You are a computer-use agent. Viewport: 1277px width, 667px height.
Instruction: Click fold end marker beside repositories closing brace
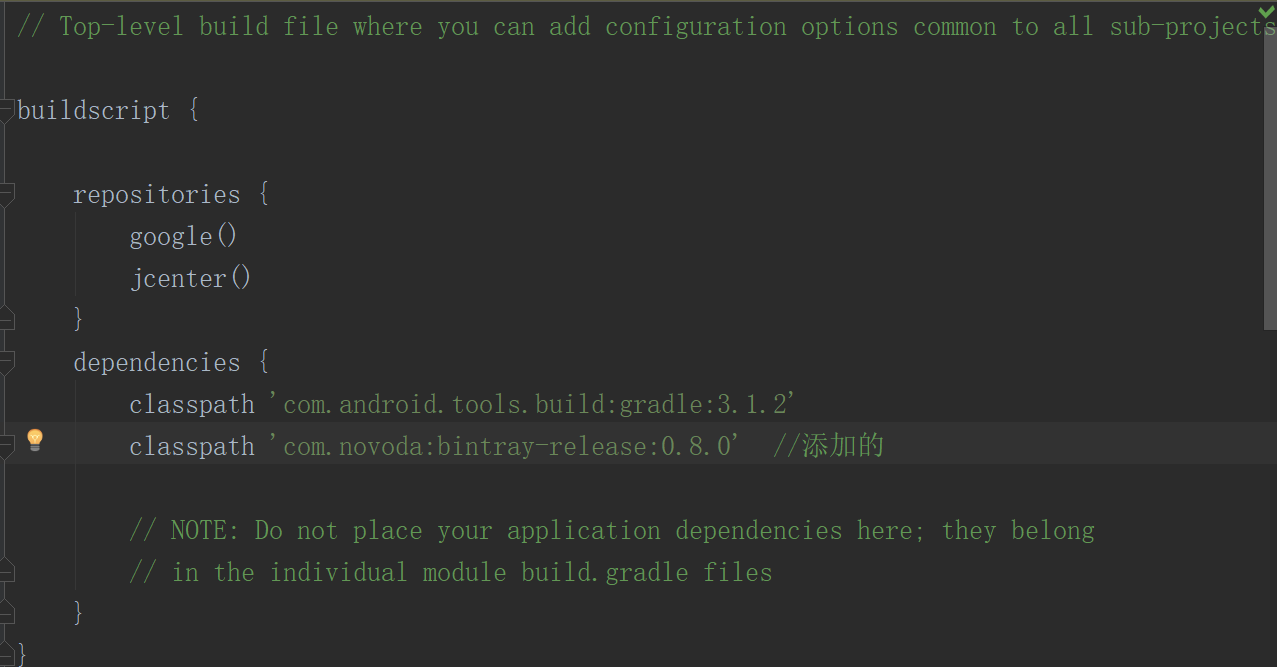coord(6,319)
